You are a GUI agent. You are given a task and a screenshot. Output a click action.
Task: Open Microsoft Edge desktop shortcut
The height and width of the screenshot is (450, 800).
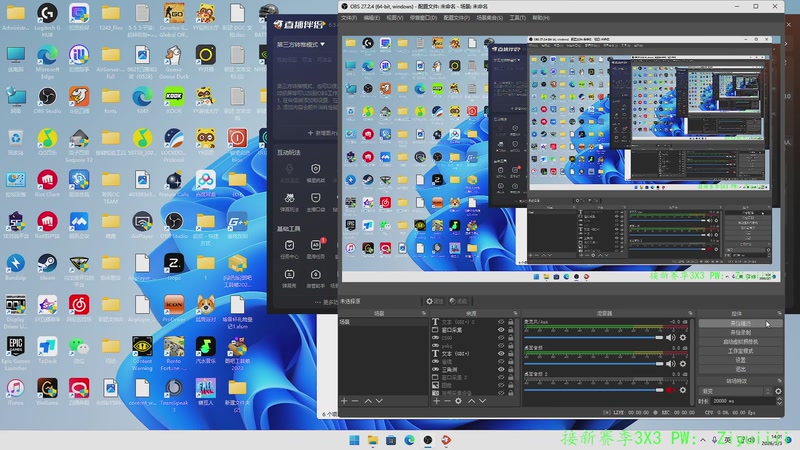(47, 60)
